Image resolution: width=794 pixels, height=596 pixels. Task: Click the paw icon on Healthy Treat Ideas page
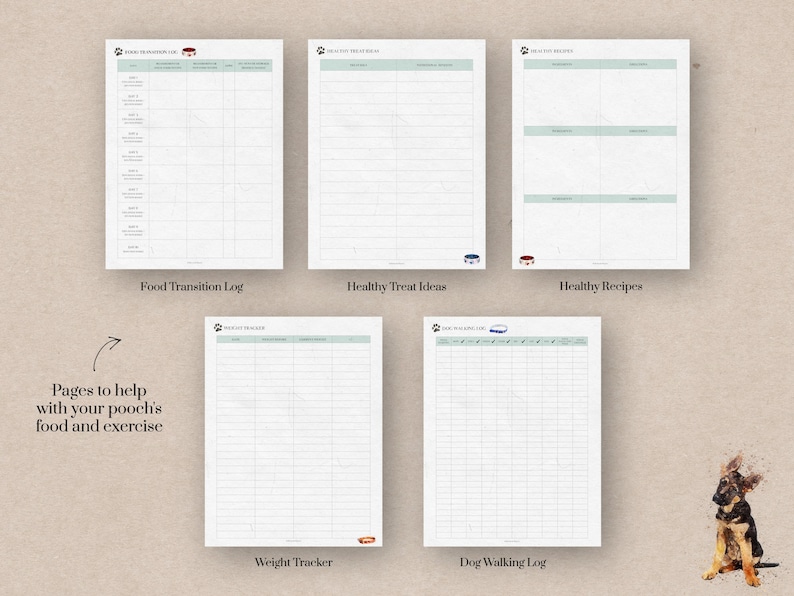(321, 51)
